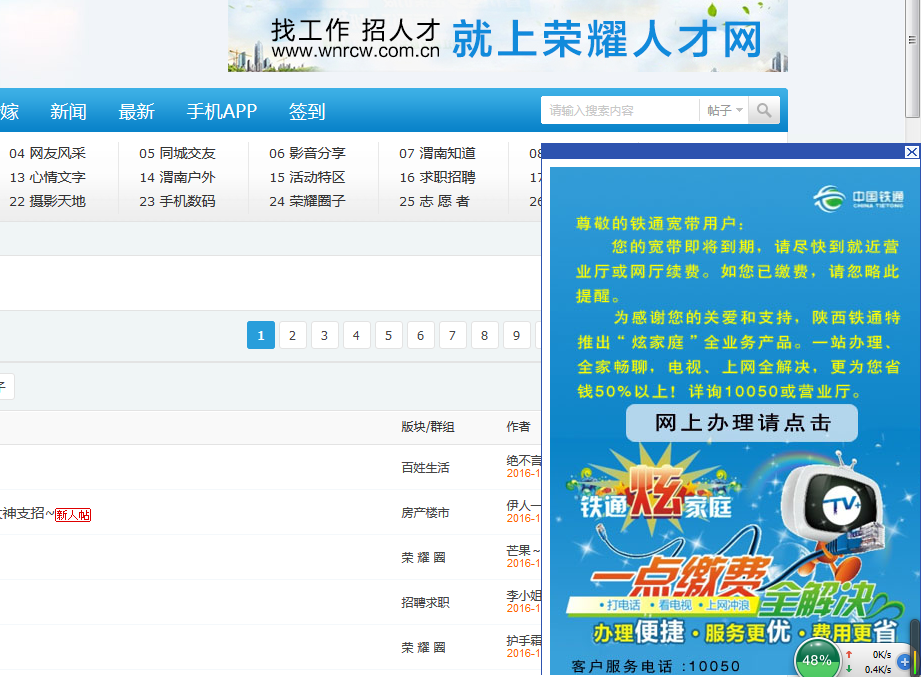Open the 签到 navigation item

click(x=307, y=111)
